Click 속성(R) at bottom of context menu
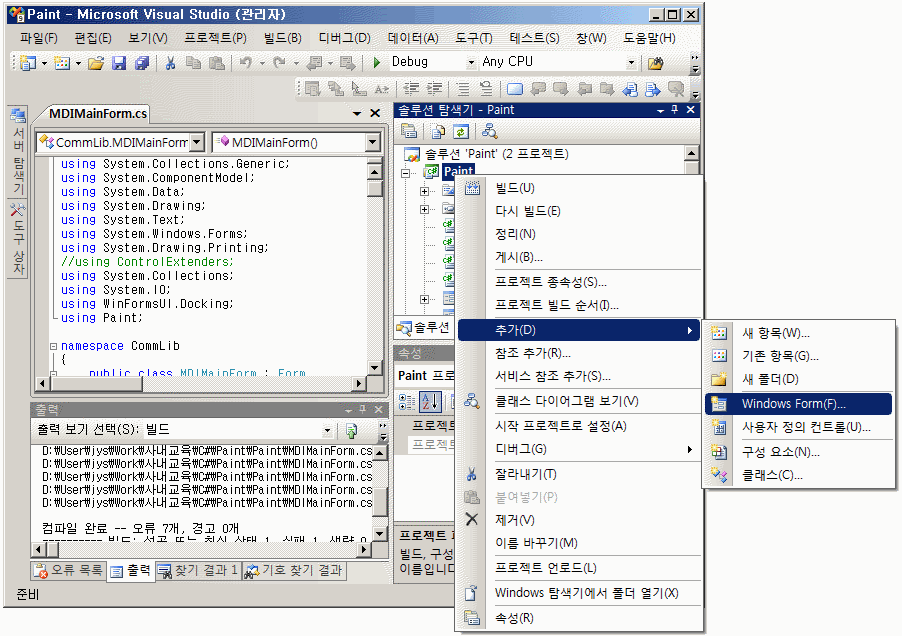 tap(579, 618)
